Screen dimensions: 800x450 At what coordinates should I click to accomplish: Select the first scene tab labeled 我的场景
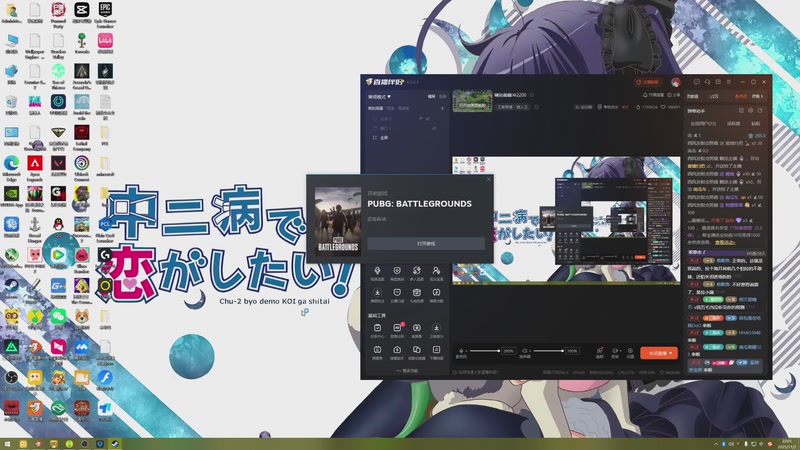click(376, 108)
